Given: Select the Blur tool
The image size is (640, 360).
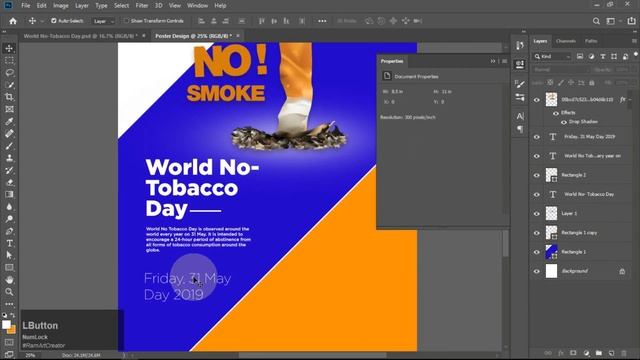Looking at the screenshot, I should click(x=9, y=207).
